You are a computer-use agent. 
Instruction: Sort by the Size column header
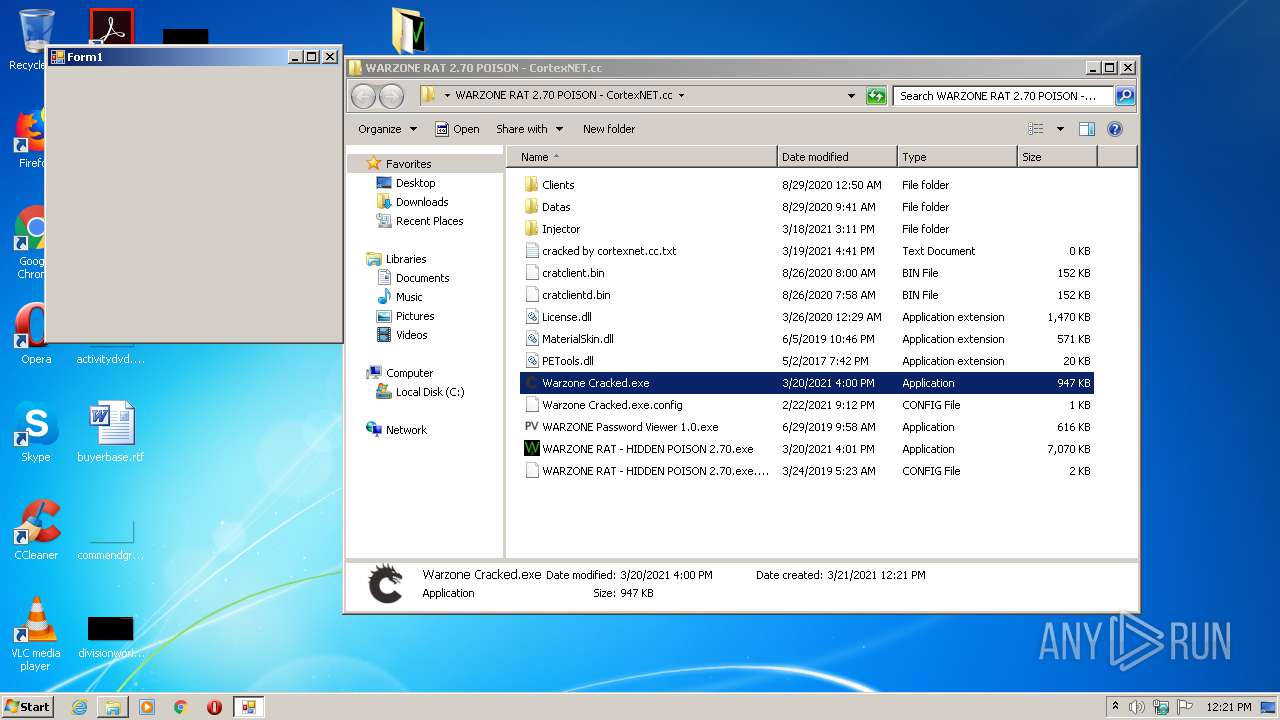click(x=1057, y=157)
